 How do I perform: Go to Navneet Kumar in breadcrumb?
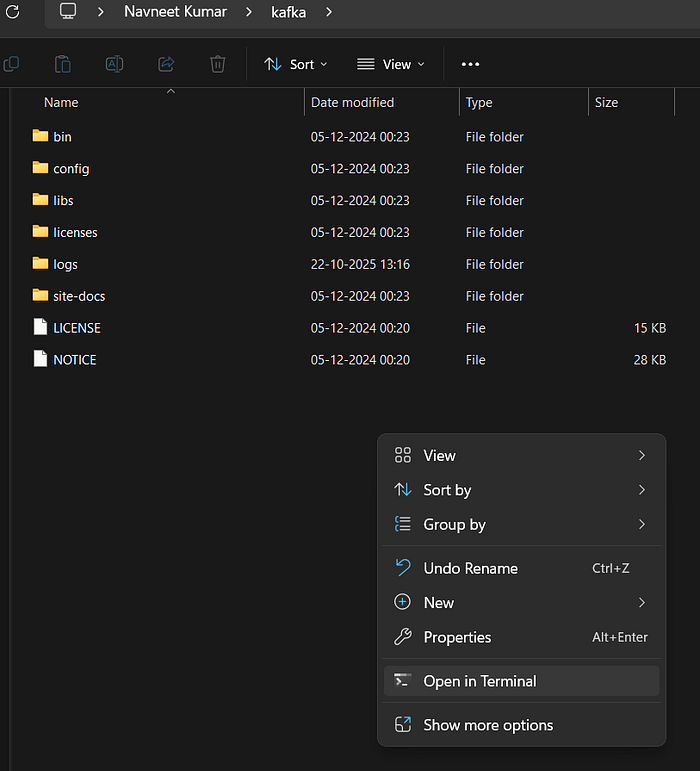pyautogui.click(x=175, y=11)
